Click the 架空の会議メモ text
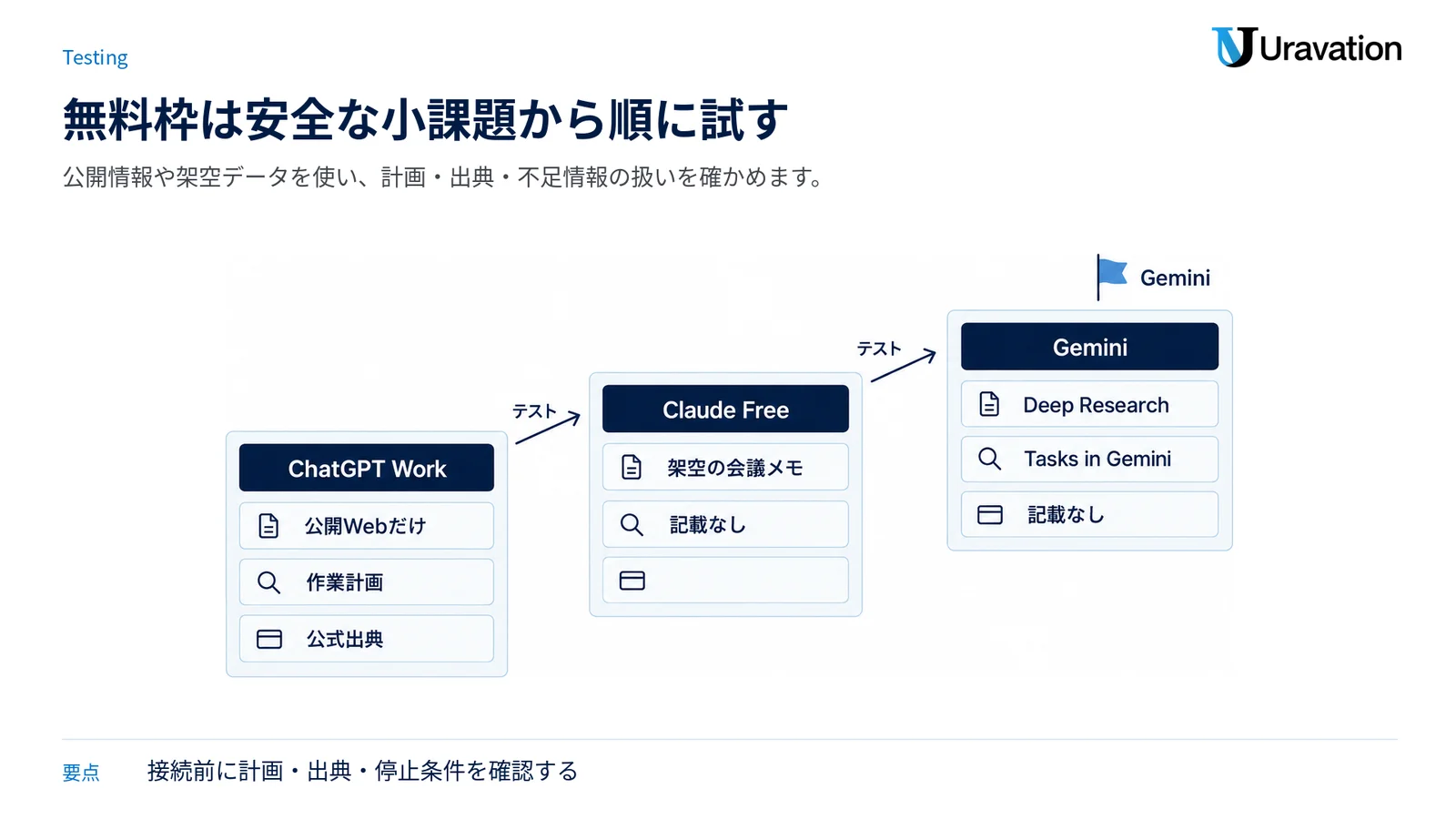 click(x=734, y=468)
